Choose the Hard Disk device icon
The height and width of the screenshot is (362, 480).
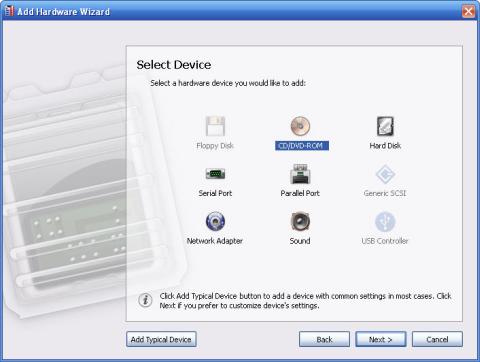coord(385,126)
